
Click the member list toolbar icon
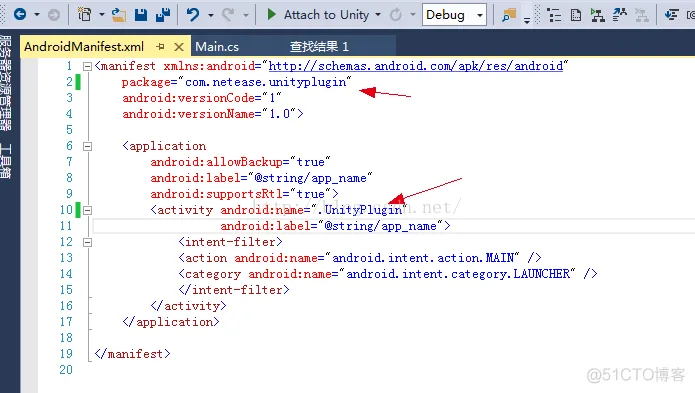(x=554, y=15)
